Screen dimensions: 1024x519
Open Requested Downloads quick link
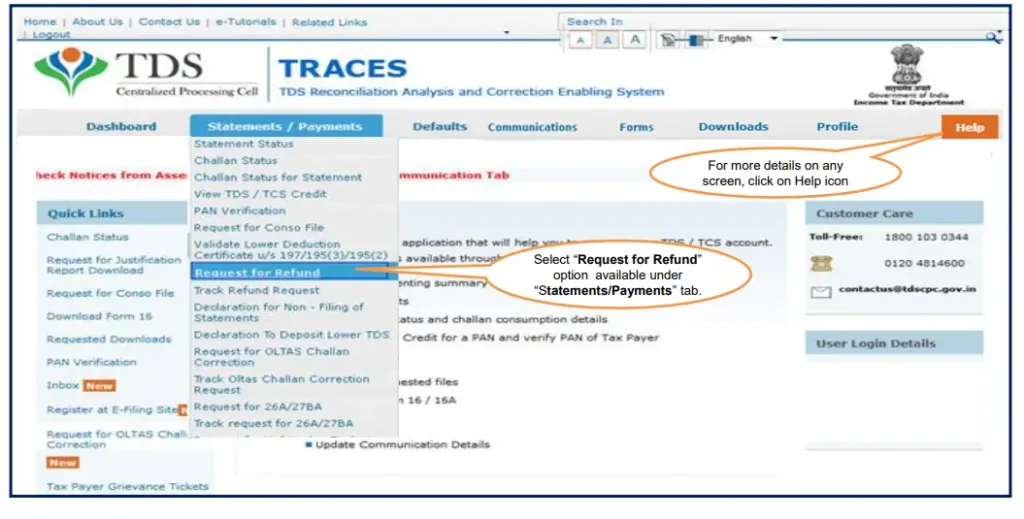coord(108,339)
